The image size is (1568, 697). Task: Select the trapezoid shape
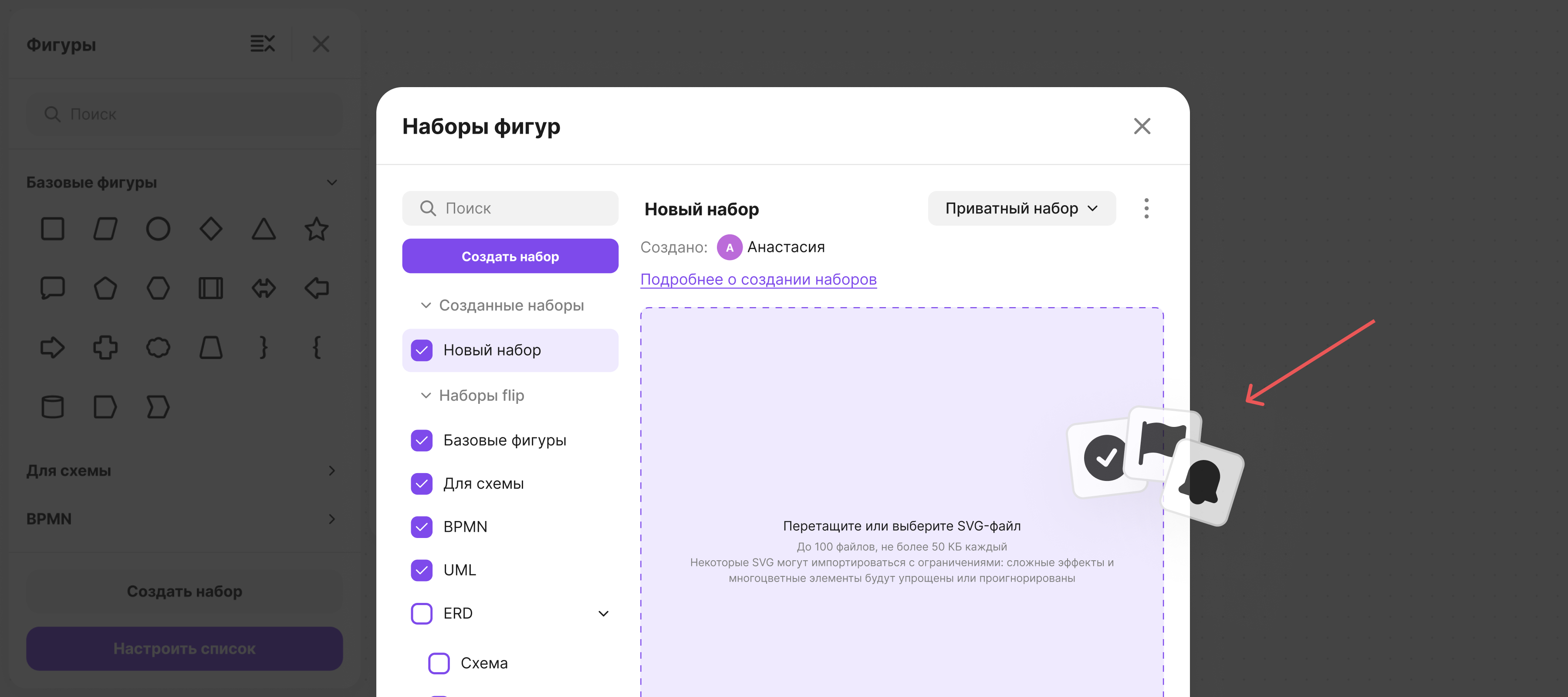(x=211, y=348)
